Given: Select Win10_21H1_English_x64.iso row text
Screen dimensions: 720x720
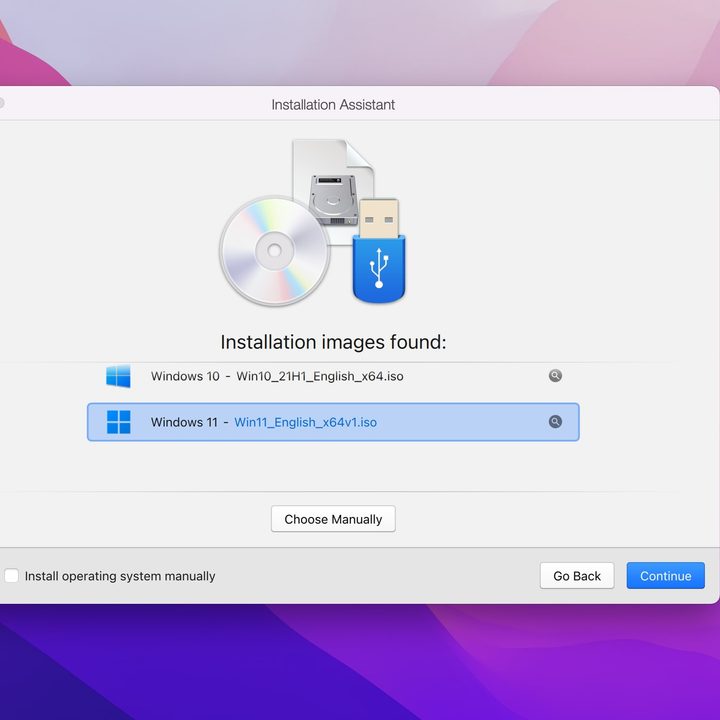Looking at the screenshot, I should coord(320,376).
